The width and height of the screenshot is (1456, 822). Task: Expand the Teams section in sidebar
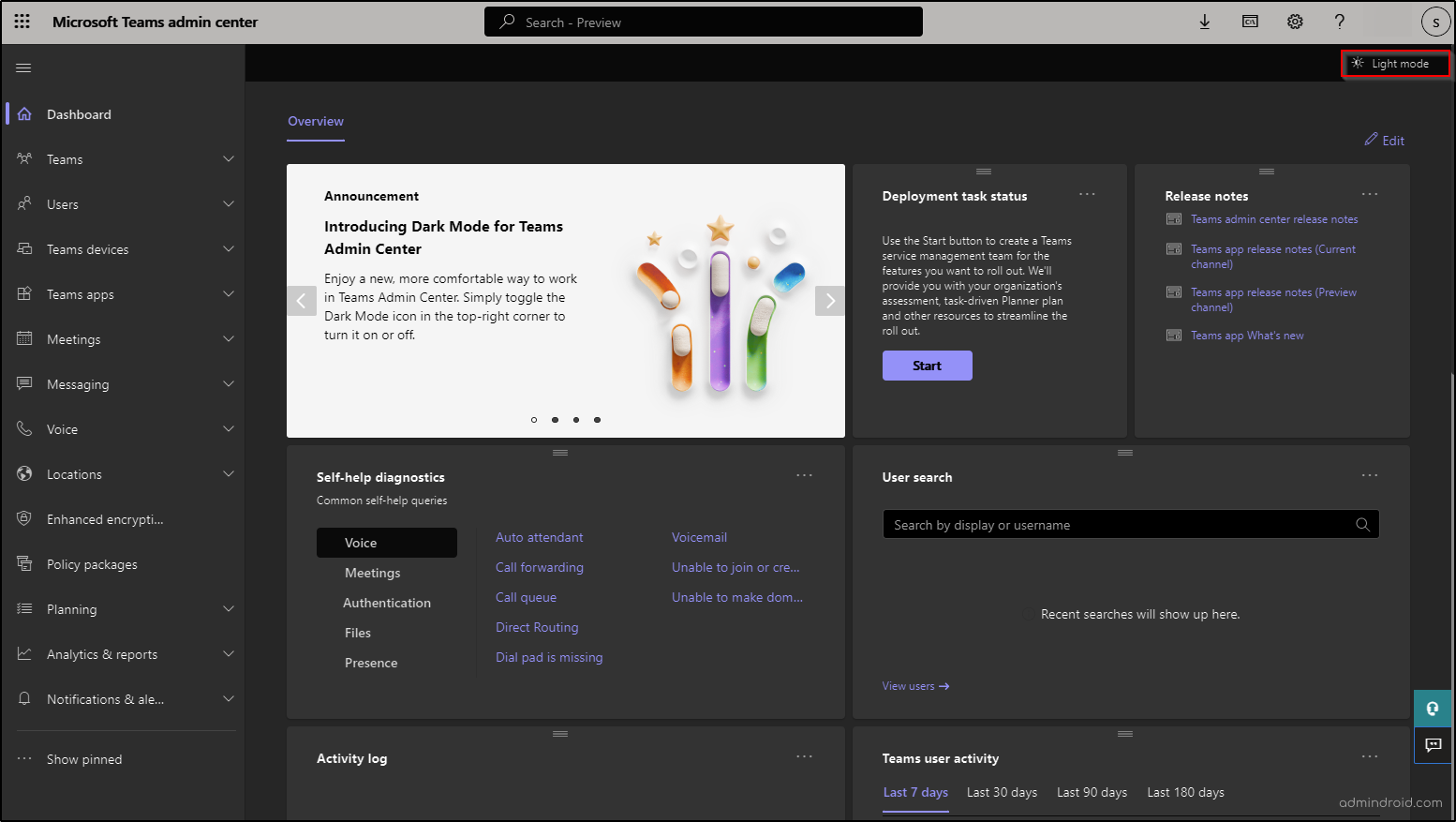click(229, 158)
